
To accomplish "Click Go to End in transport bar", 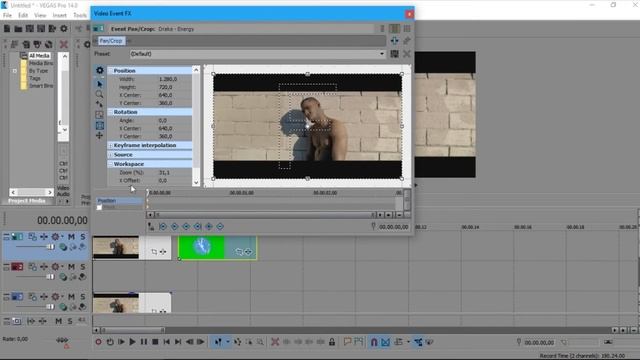I will (178, 342).
